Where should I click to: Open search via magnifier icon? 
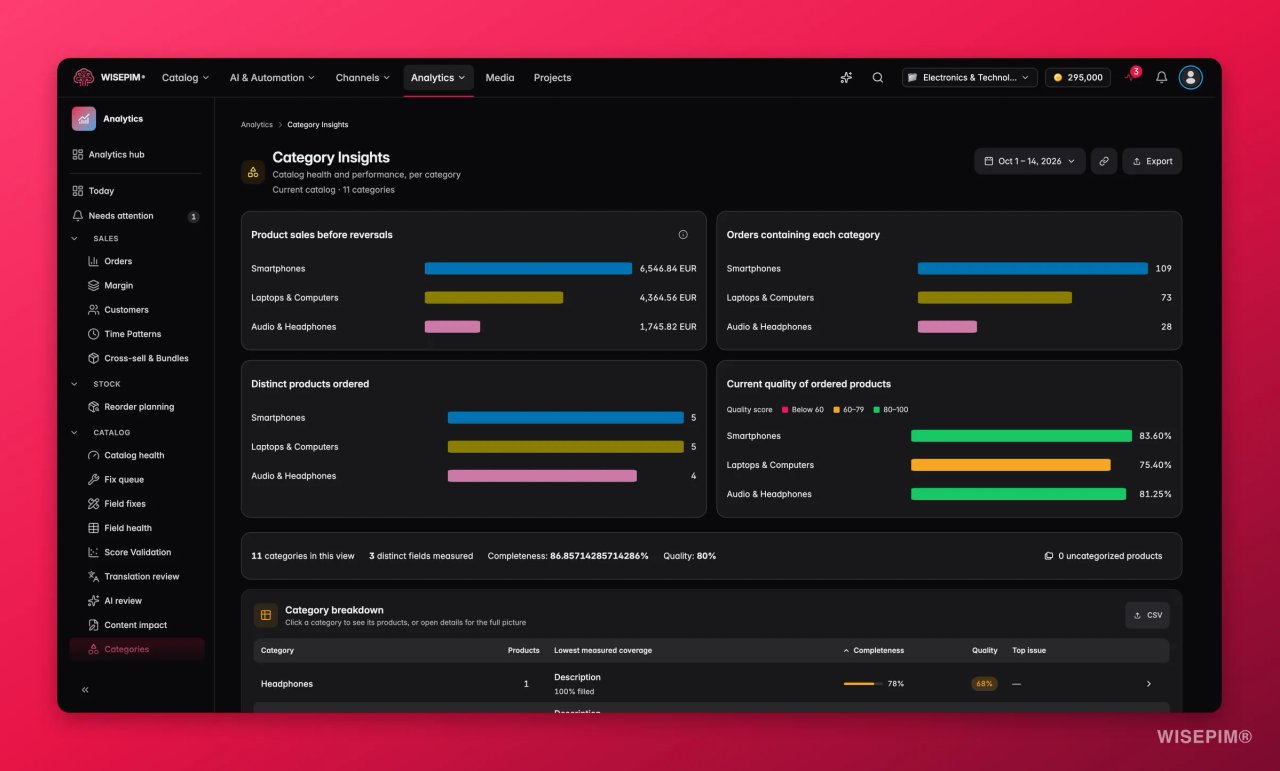point(878,77)
